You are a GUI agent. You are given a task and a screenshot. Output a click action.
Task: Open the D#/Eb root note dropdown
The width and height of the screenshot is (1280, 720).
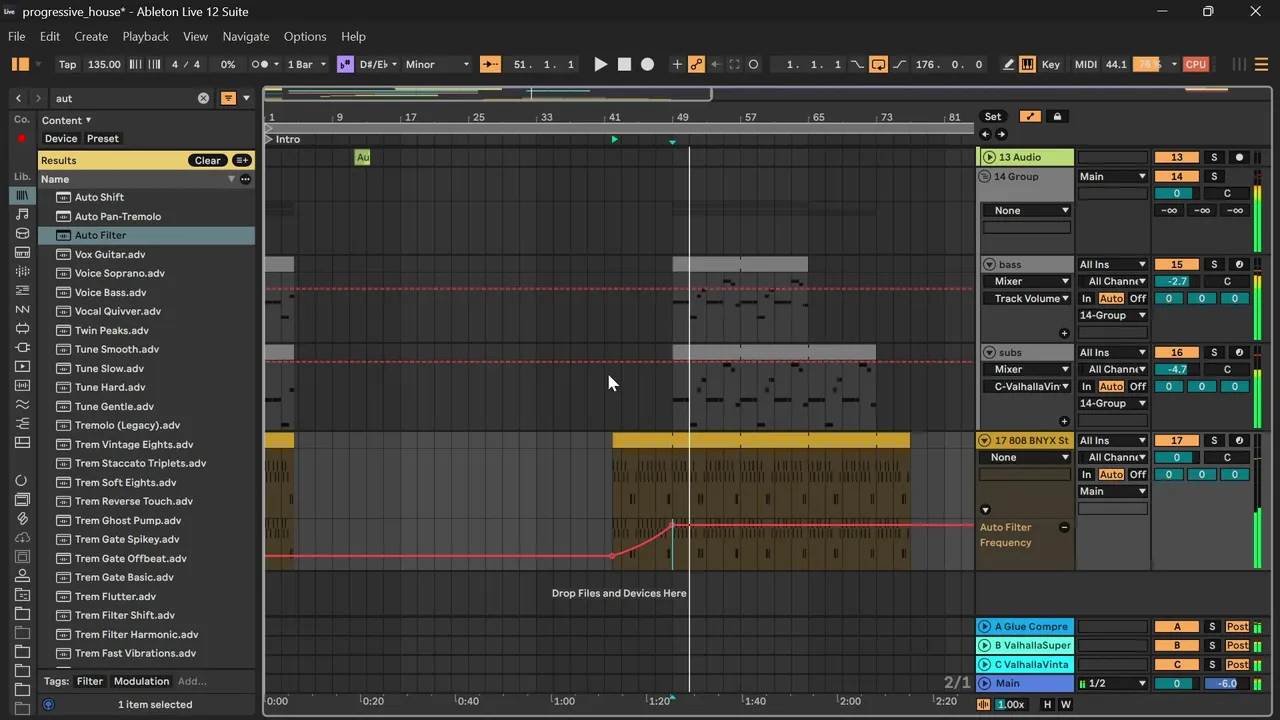click(378, 64)
